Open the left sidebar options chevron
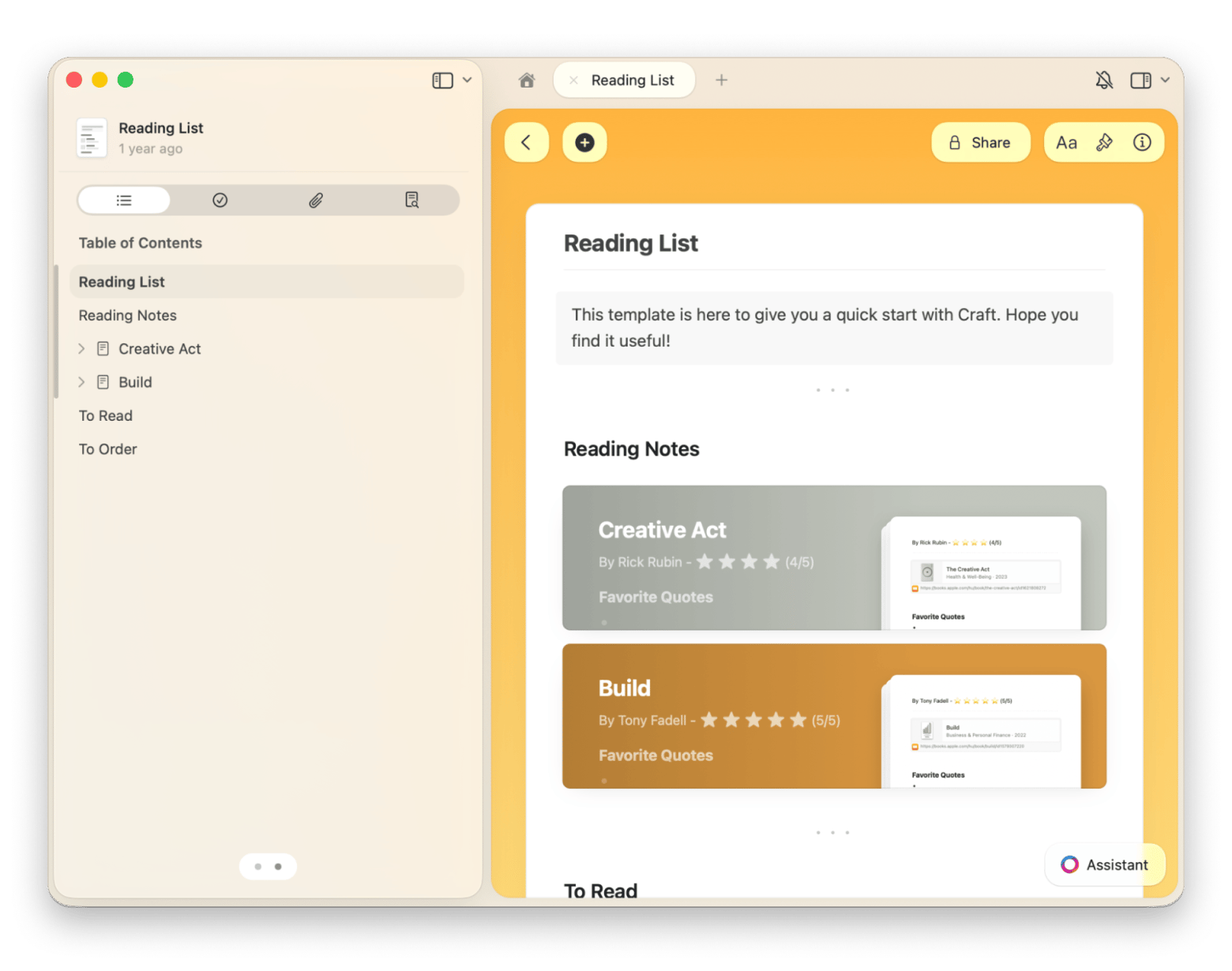Viewport: 1232px width, 971px height. point(467,80)
